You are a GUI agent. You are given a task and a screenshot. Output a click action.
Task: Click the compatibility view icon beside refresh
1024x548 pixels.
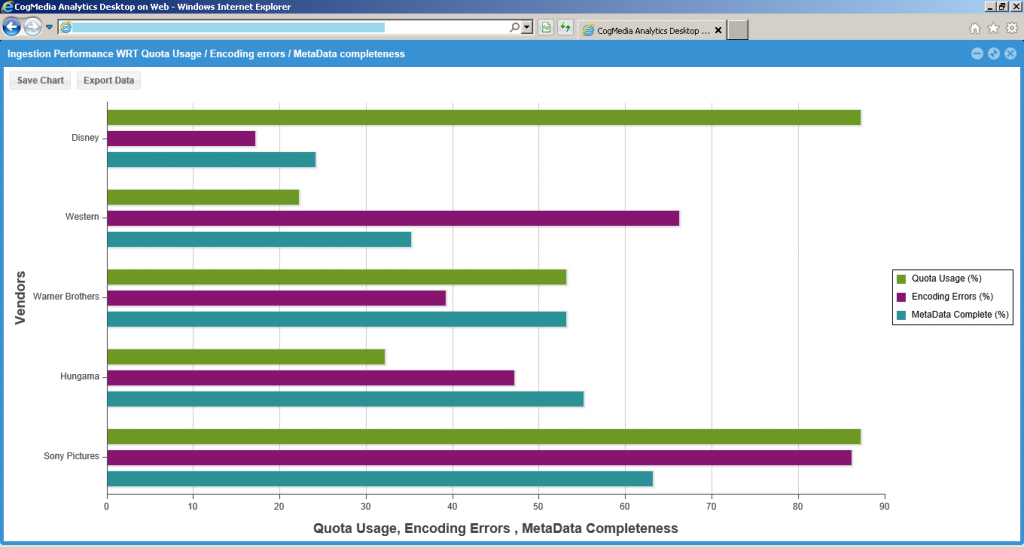[x=546, y=28]
